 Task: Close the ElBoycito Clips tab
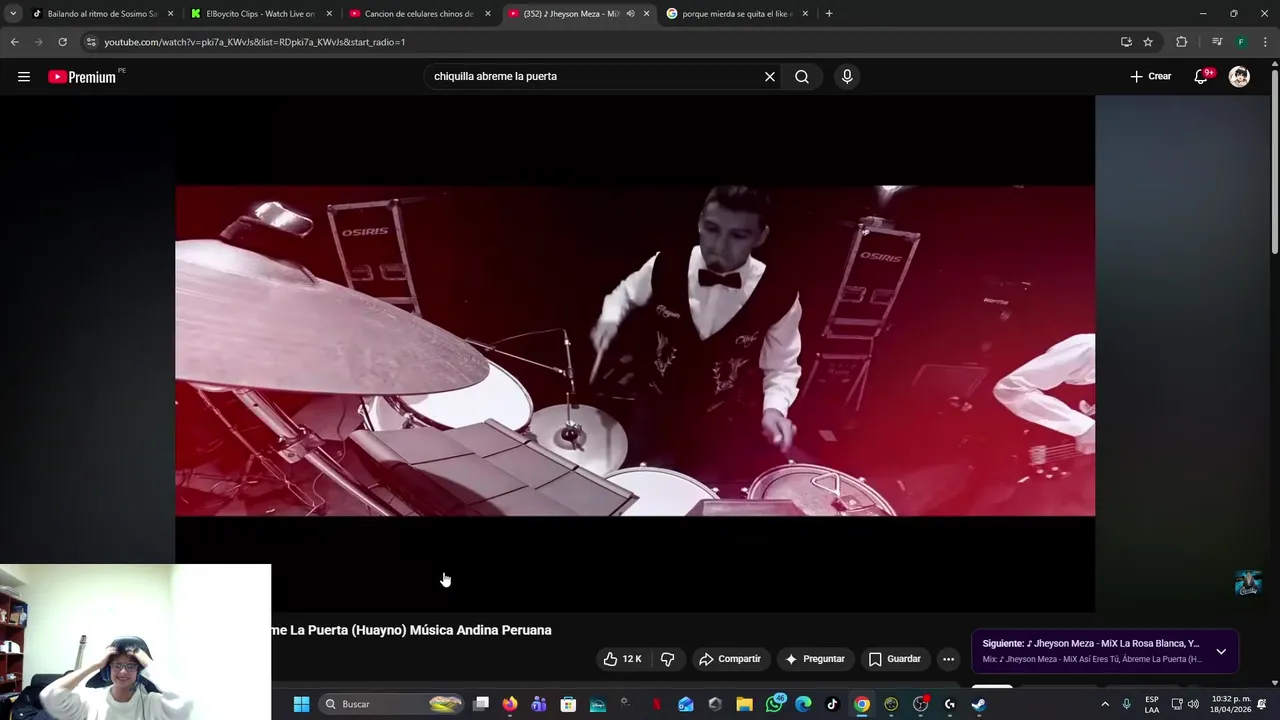click(329, 14)
